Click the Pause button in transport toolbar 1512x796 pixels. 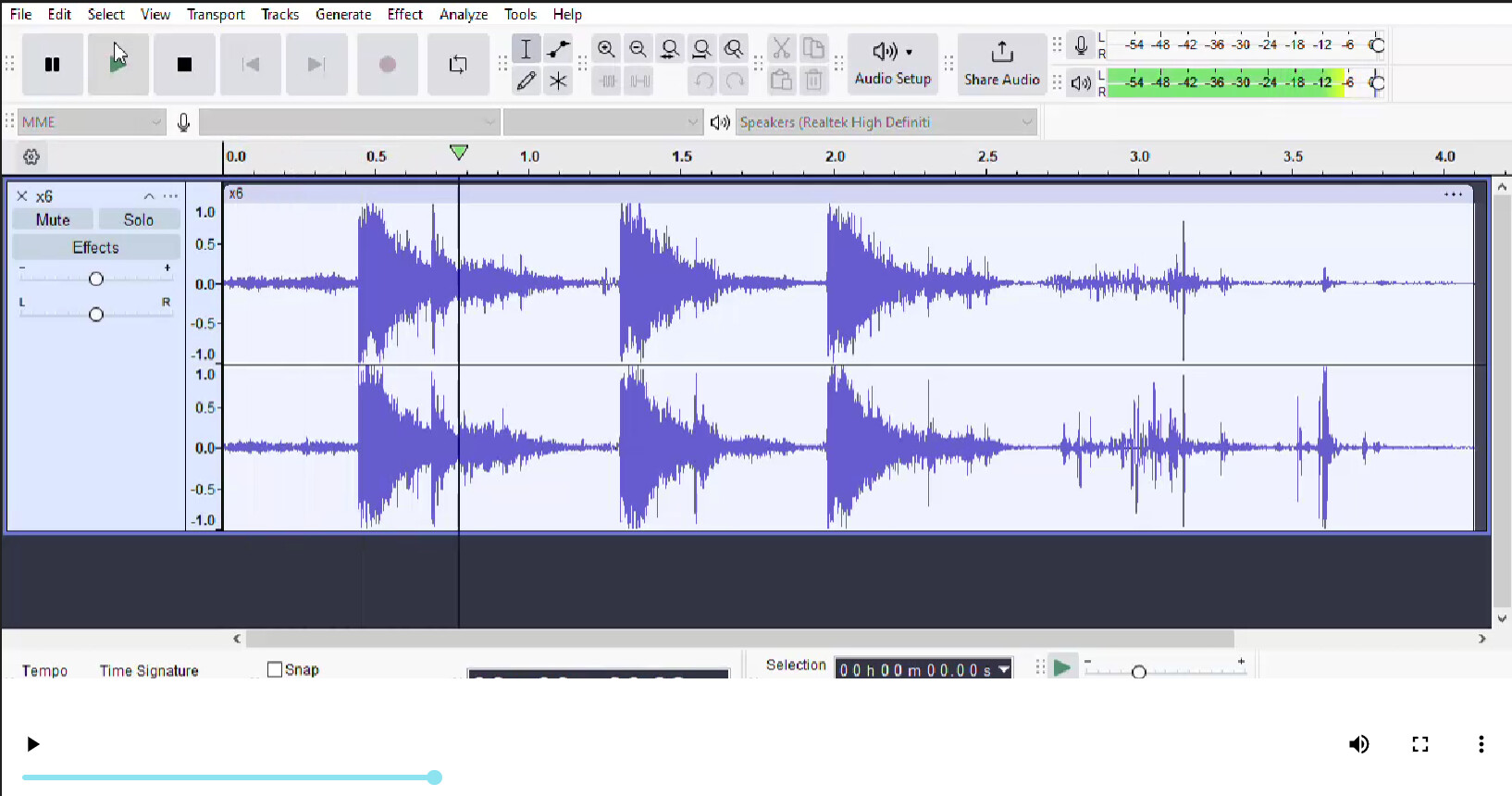[53, 65]
